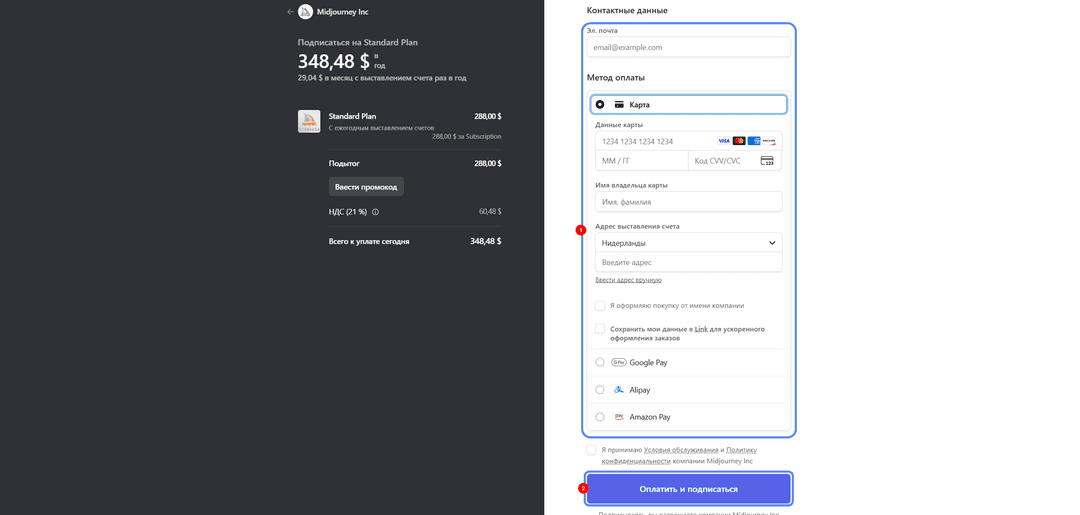This screenshot has height=515, width=1080.
Task: Click the Standard Plan product thumbnail
Action: point(309,121)
